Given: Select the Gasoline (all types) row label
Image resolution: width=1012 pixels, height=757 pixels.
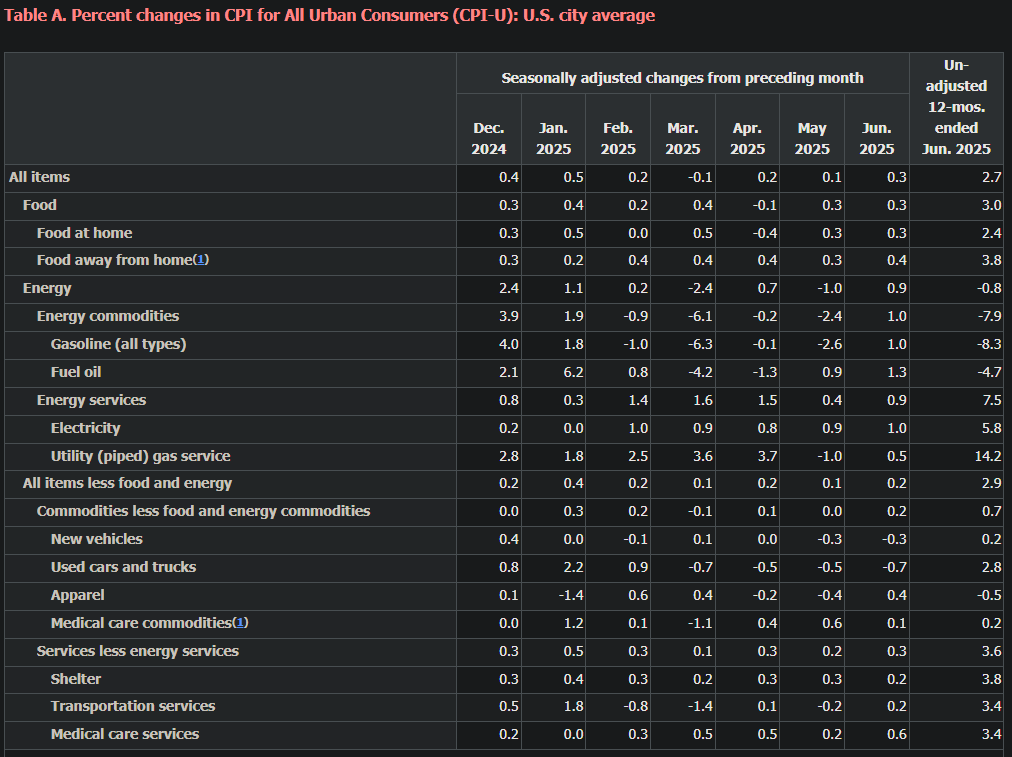Looking at the screenshot, I should click(x=118, y=344).
